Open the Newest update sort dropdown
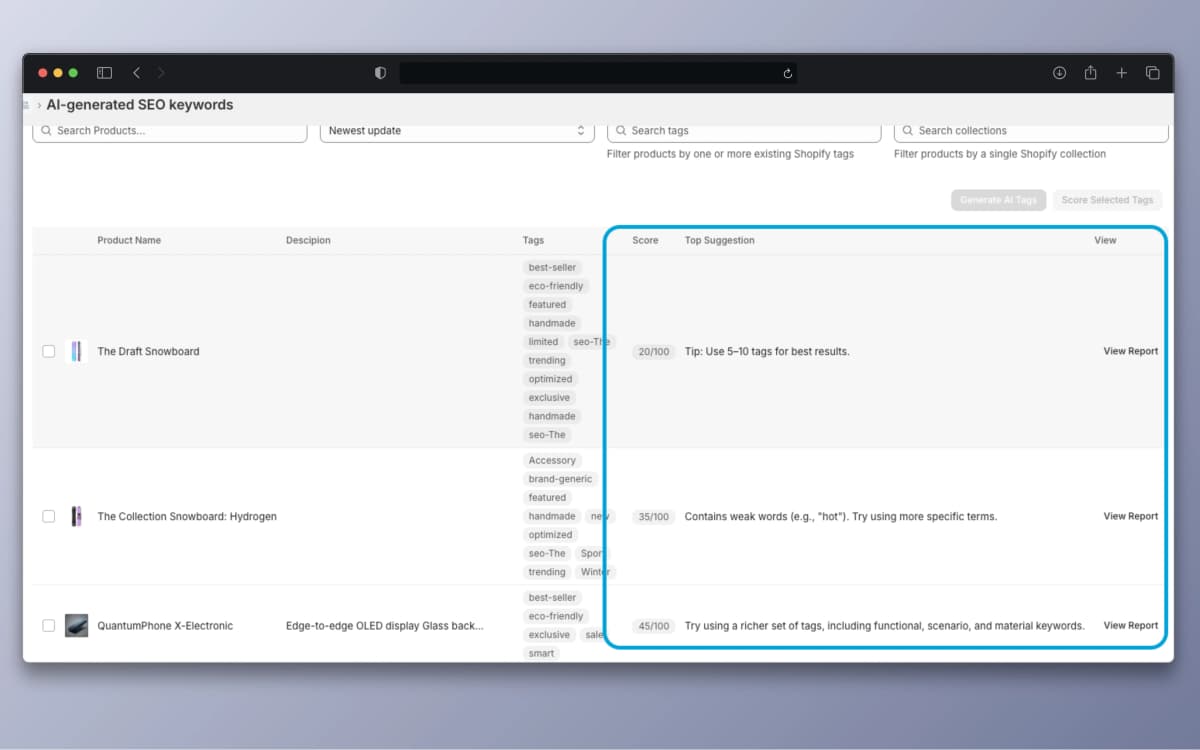This screenshot has width=1200, height=750. pyautogui.click(x=456, y=130)
